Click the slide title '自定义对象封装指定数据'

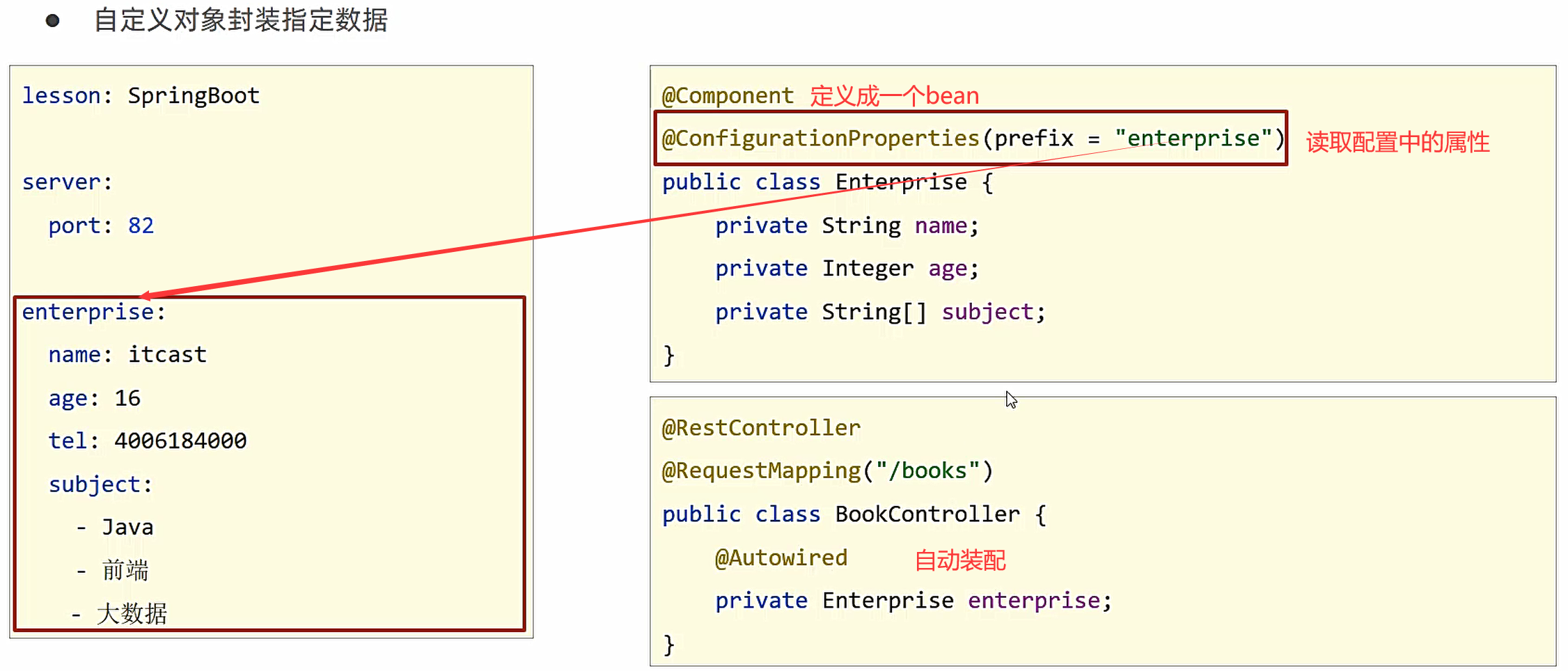pos(241,20)
